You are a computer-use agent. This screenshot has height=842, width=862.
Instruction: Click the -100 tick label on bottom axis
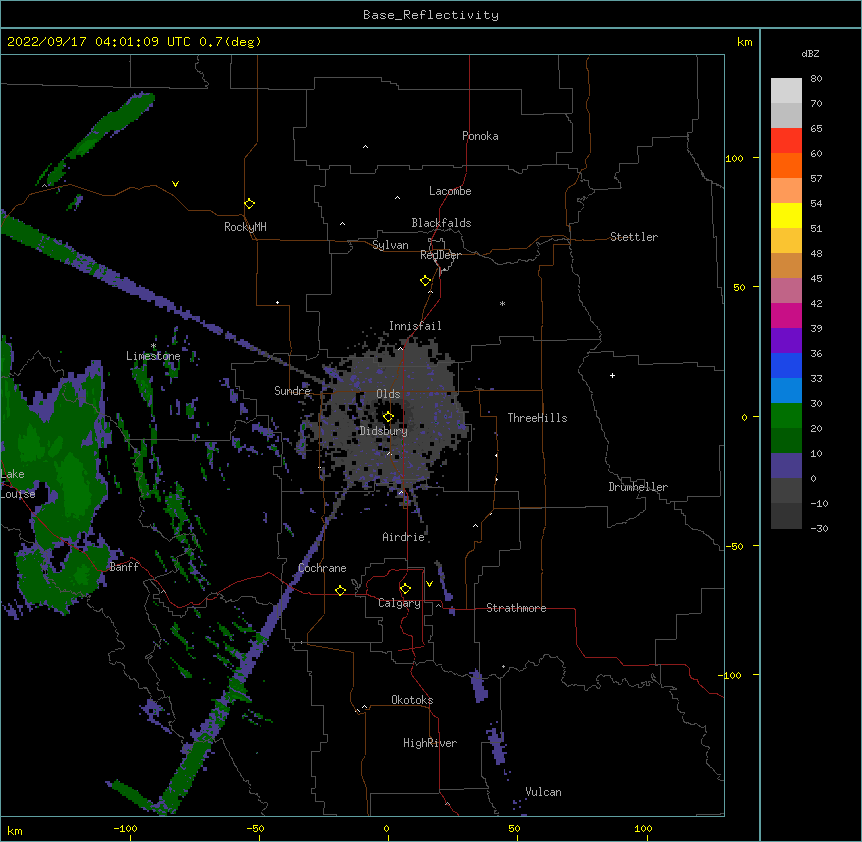click(125, 829)
